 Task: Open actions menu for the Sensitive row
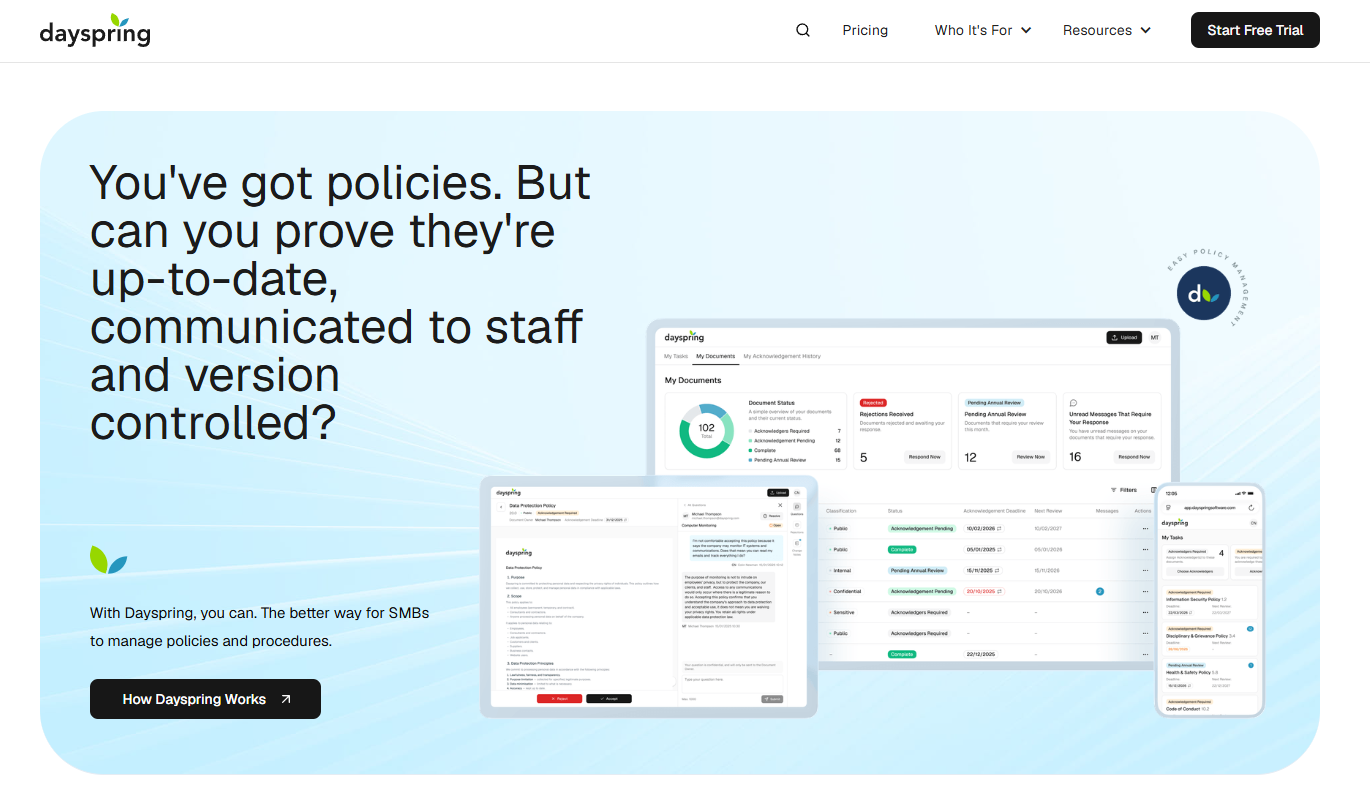[x=1145, y=612]
